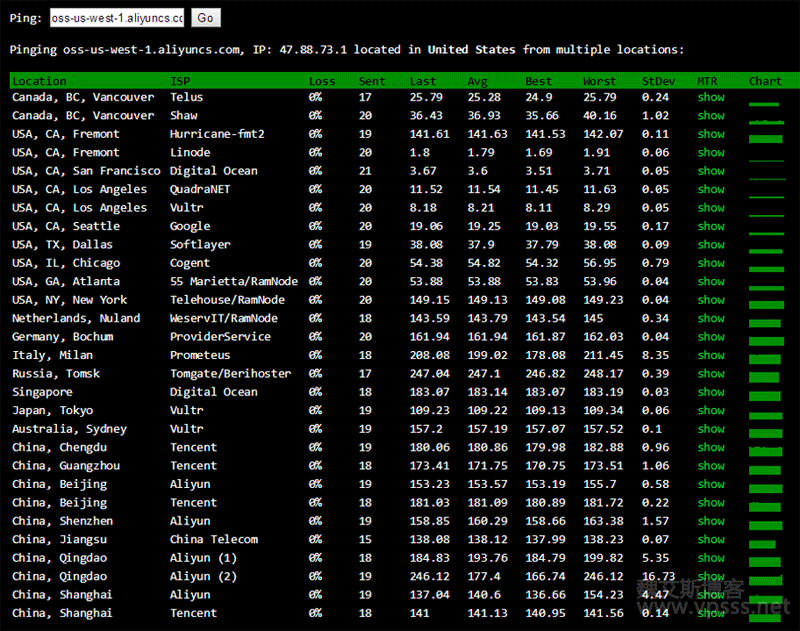This screenshot has height=631, width=800.
Task: Select worst value 246.12 for Qingdao Aliyun (2)
Action: click(x=604, y=576)
